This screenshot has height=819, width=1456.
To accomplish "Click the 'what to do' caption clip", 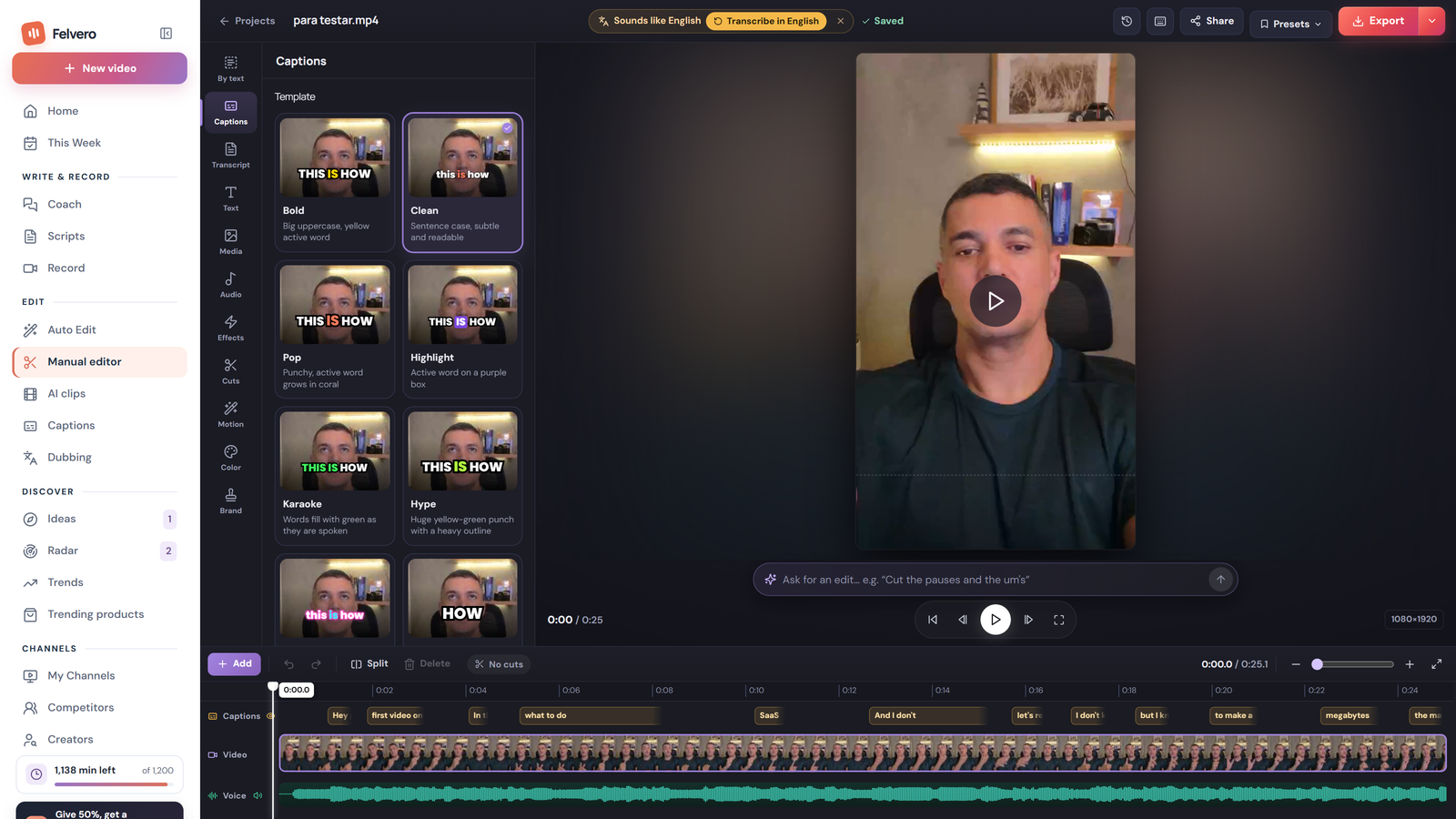I will [x=590, y=716].
